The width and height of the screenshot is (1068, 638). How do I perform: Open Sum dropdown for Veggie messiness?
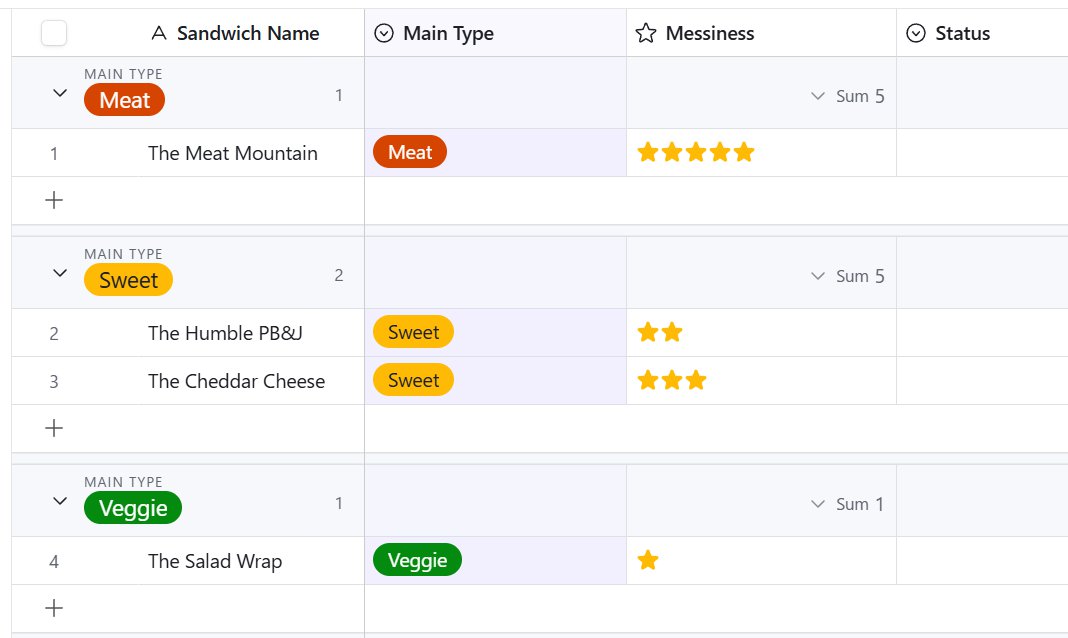coord(818,504)
